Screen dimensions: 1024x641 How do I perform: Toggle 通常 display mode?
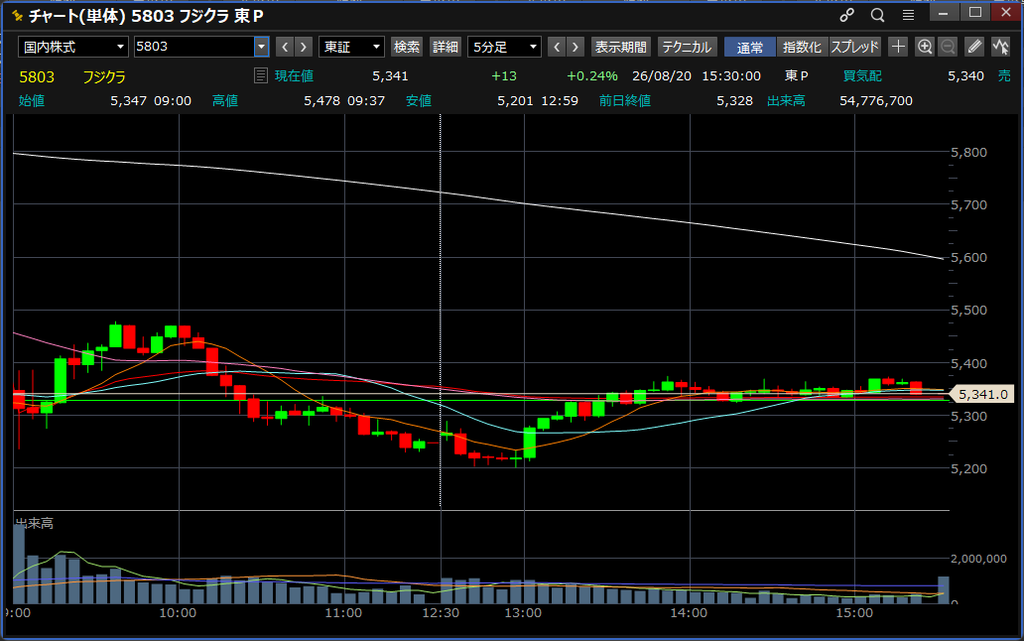750,47
